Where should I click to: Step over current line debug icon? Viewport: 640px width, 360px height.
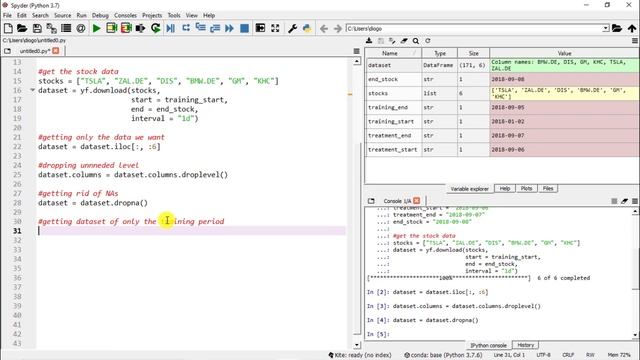(x=186, y=28)
